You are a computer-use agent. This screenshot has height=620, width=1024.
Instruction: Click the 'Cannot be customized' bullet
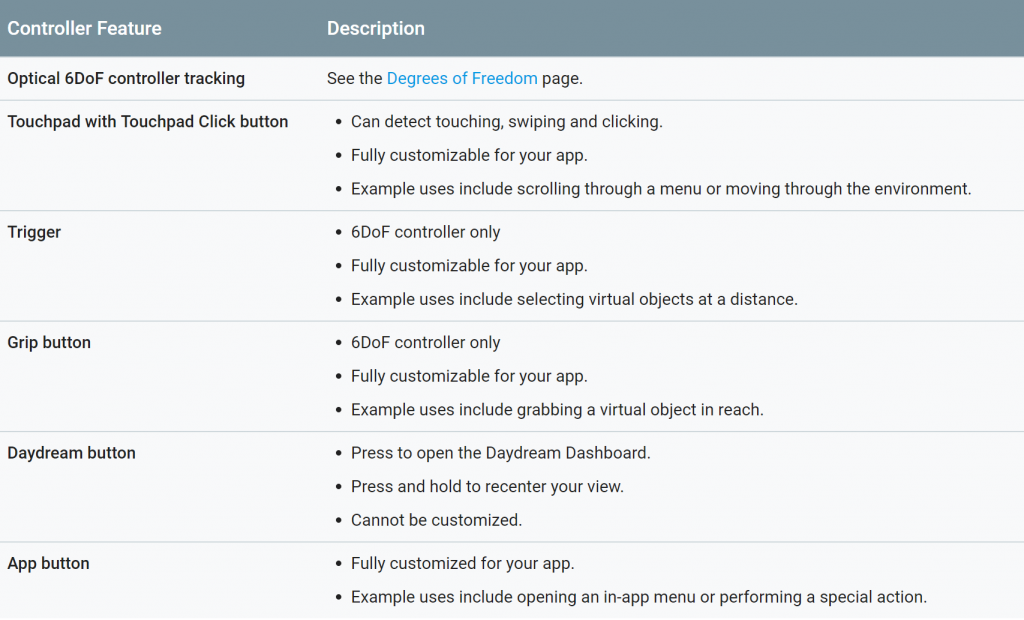click(x=436, y=520)
